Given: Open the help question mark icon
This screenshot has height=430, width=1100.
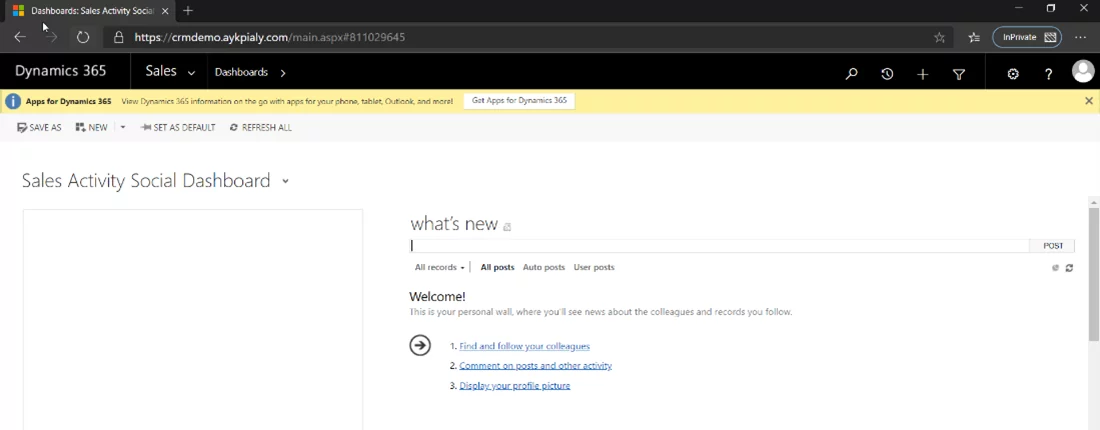Looking at the screenshot, I should 1049,73.
